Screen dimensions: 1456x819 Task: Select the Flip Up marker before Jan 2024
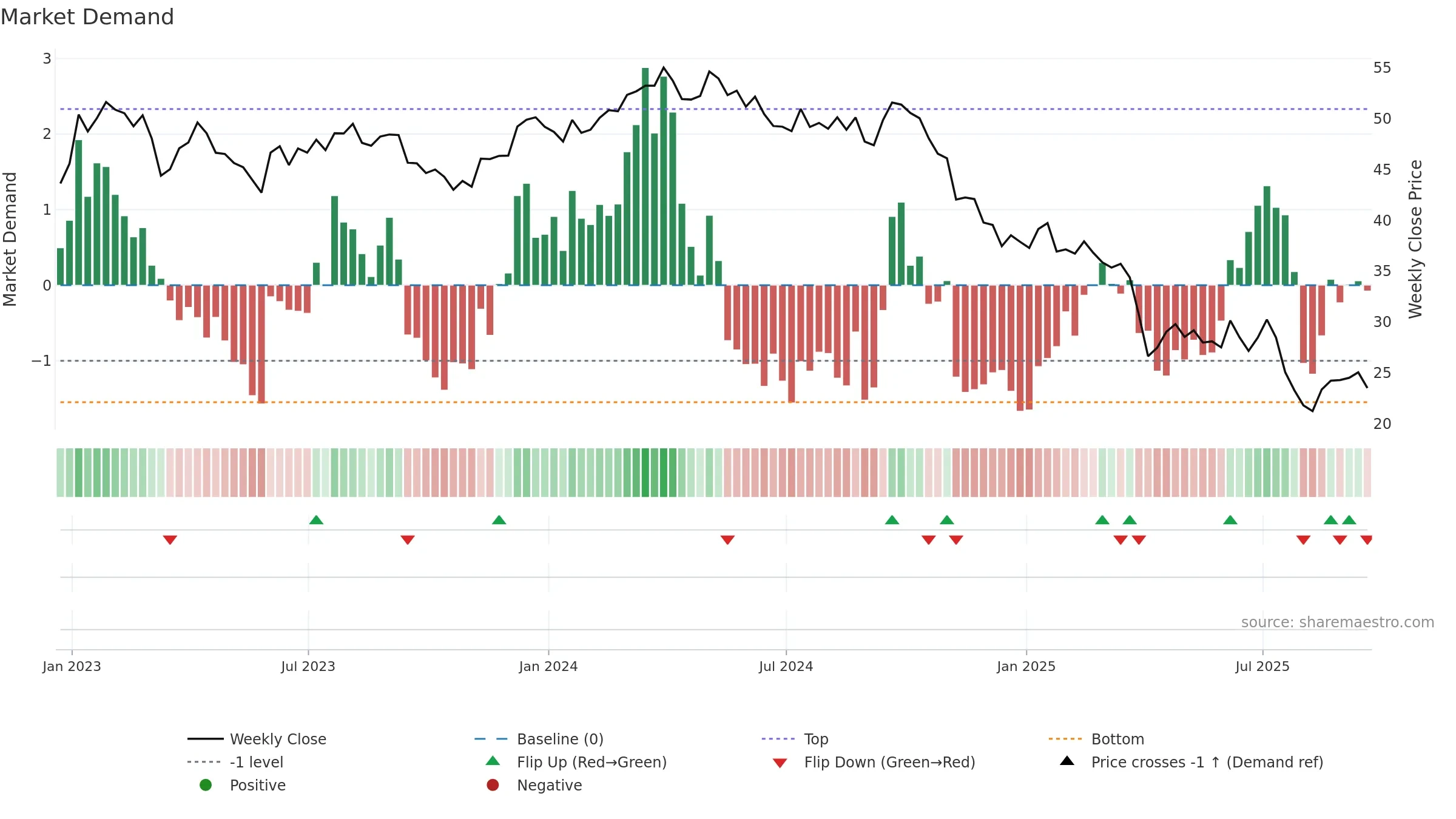[499, 520]
